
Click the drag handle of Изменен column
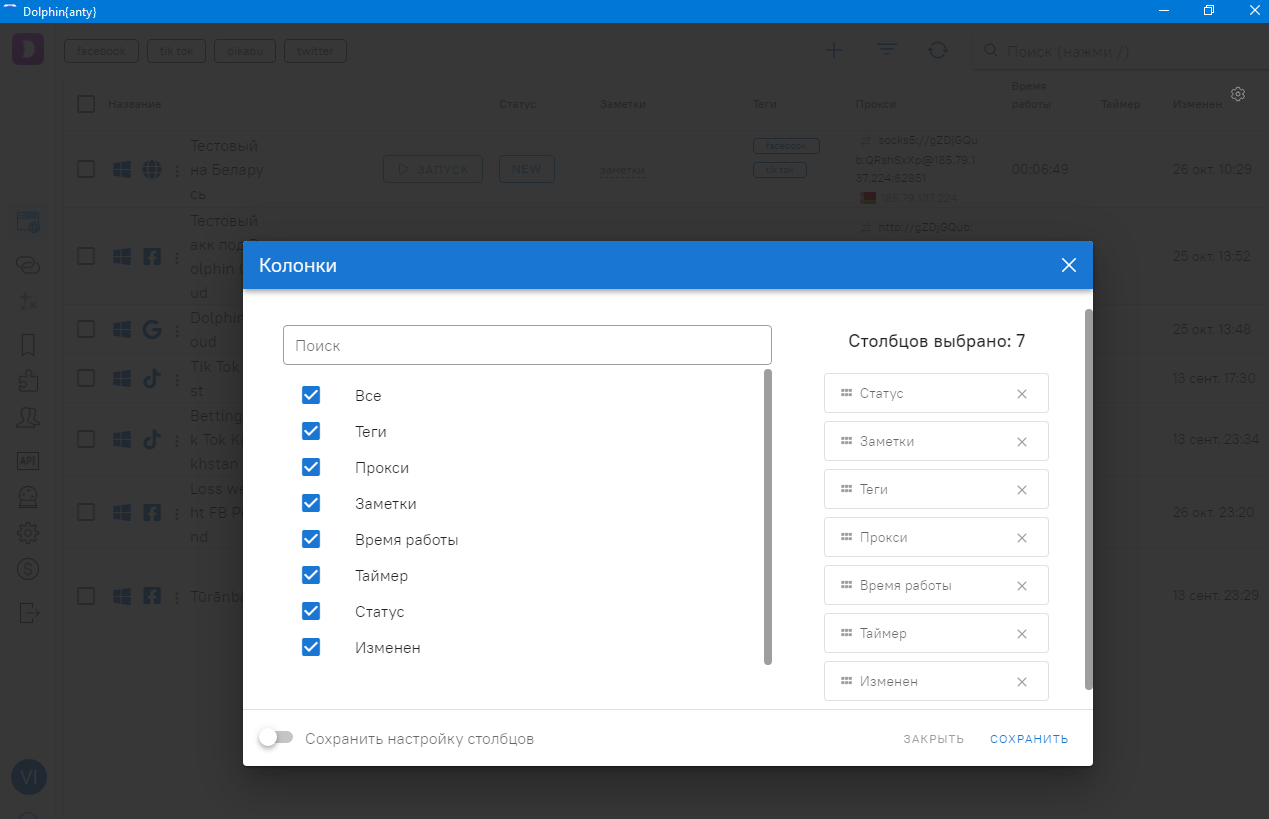tap(846, 681)
